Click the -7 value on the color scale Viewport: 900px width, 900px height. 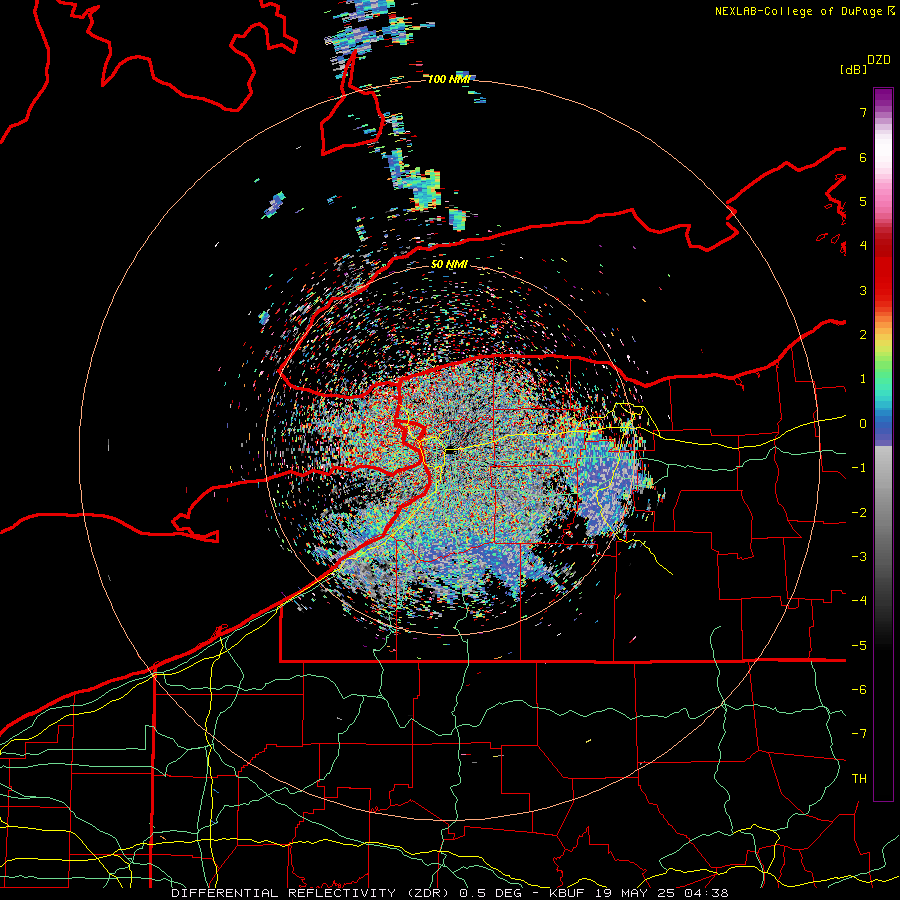[x=859, y=734]
